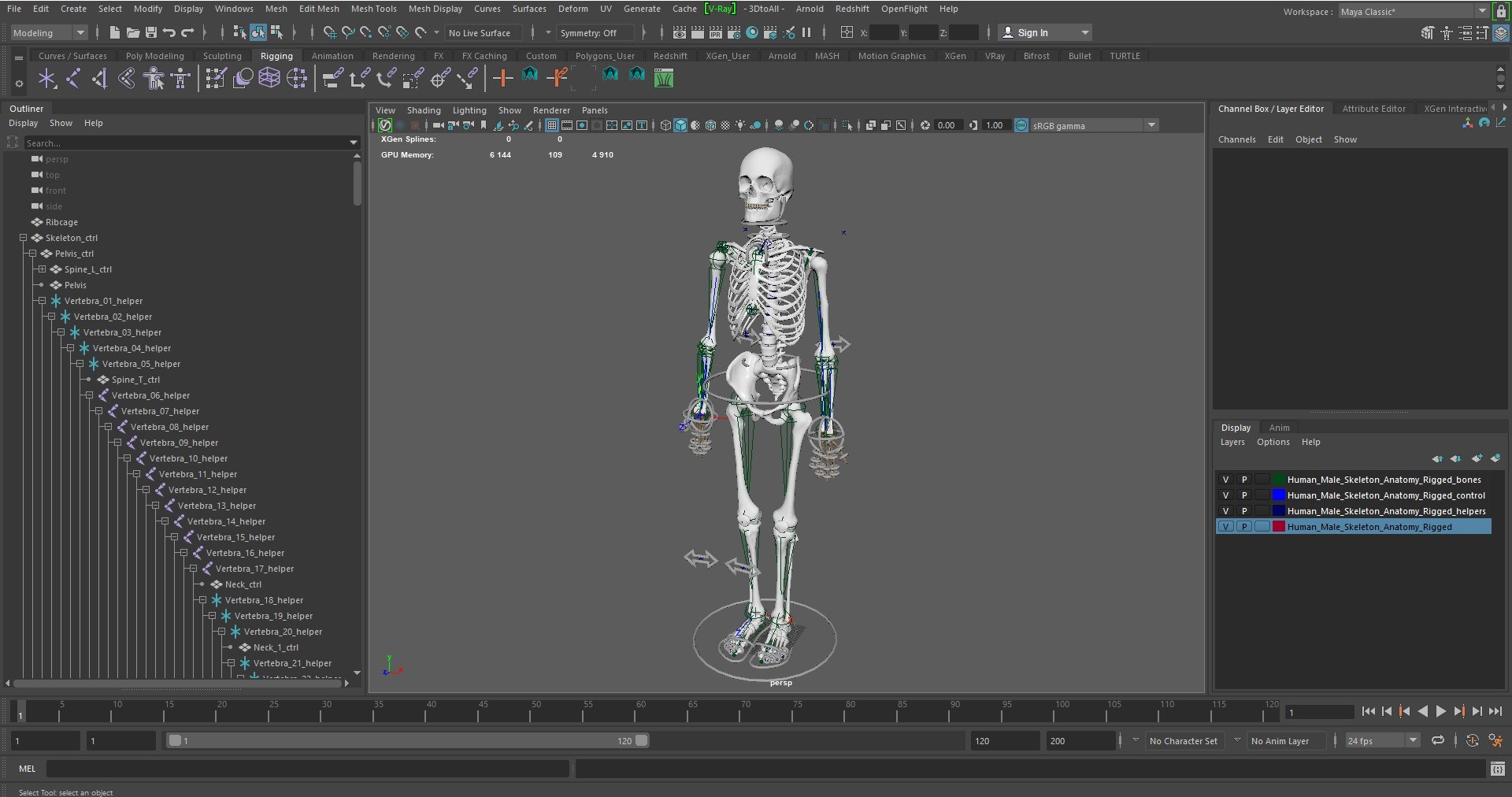Image resolution: width=1512 pixels, height=797 pixels.
Task: Click the time range slider bar
Action: tap(409, 740)
